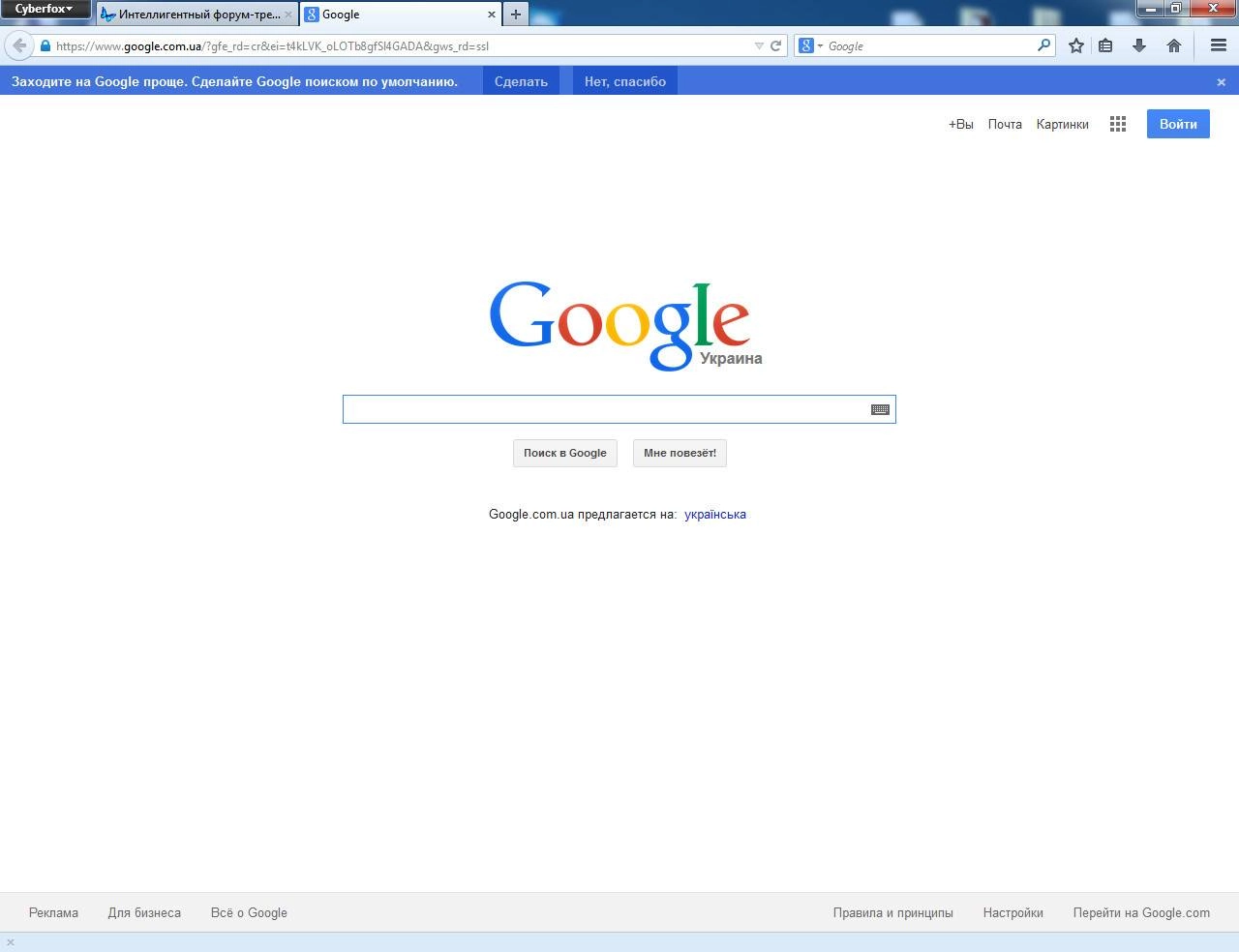Click the magnifier search go icon

point(1043,45)
